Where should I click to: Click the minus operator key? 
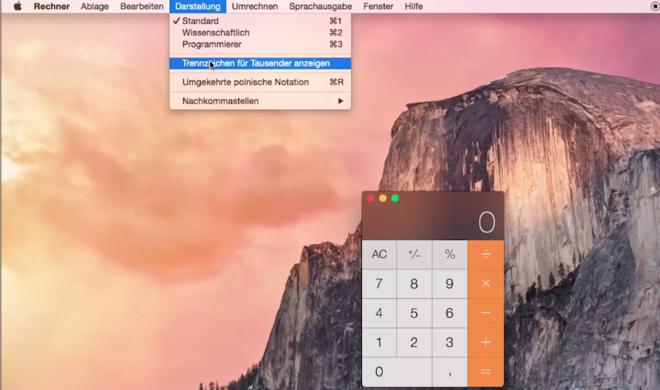486,313
